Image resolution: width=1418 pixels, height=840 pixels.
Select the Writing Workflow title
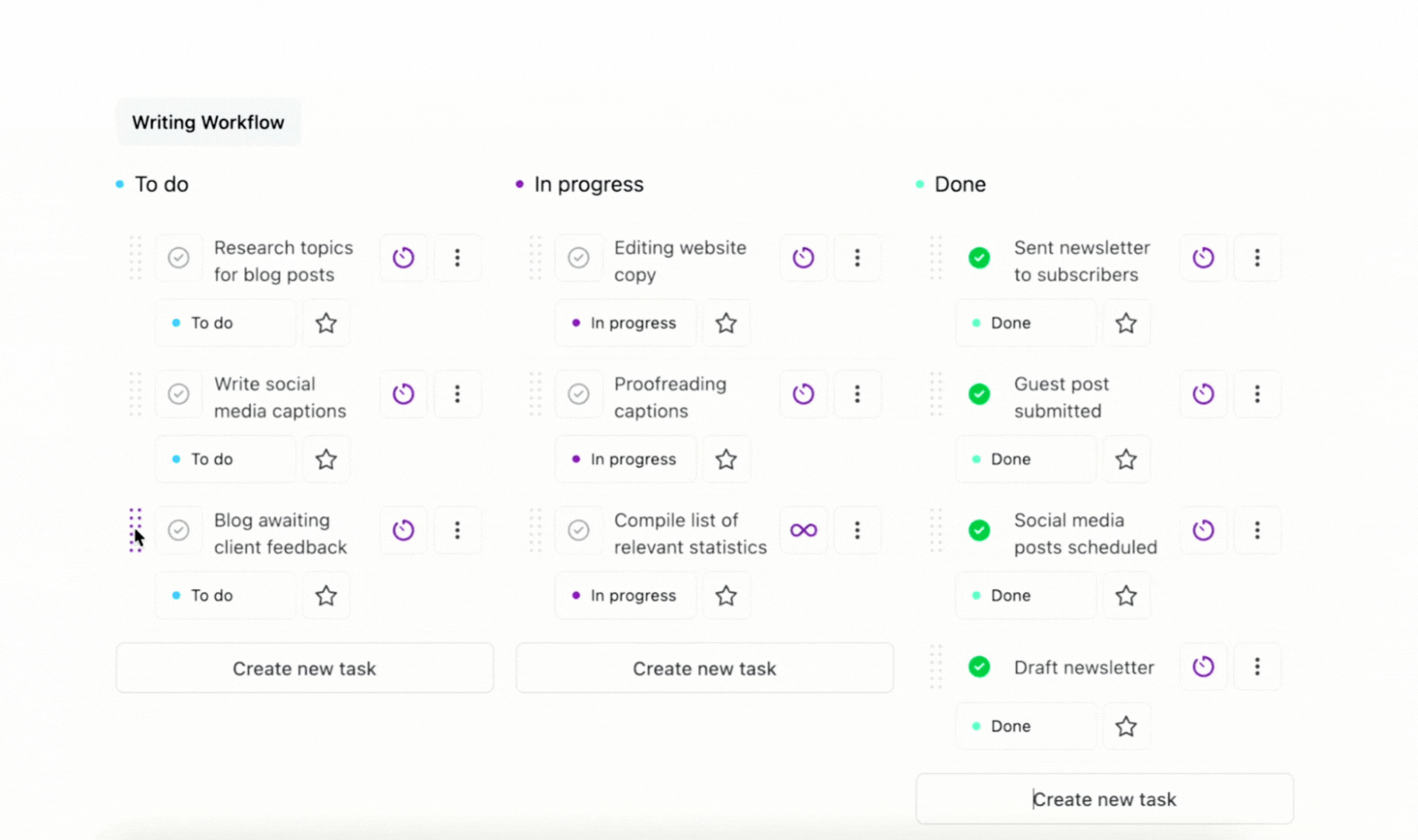(x=208, y=122)
